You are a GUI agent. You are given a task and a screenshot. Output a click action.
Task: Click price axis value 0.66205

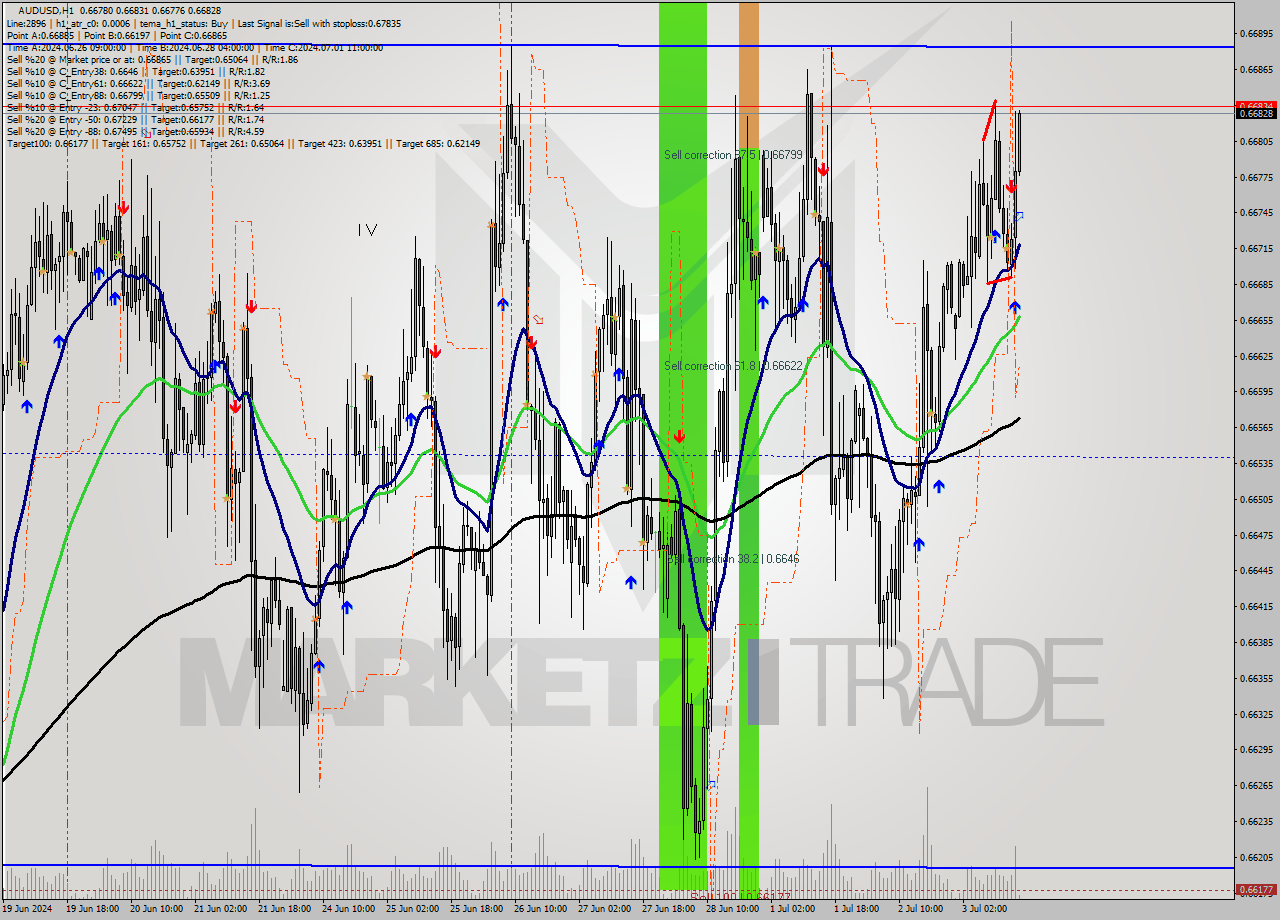(x=1256, y=858)
